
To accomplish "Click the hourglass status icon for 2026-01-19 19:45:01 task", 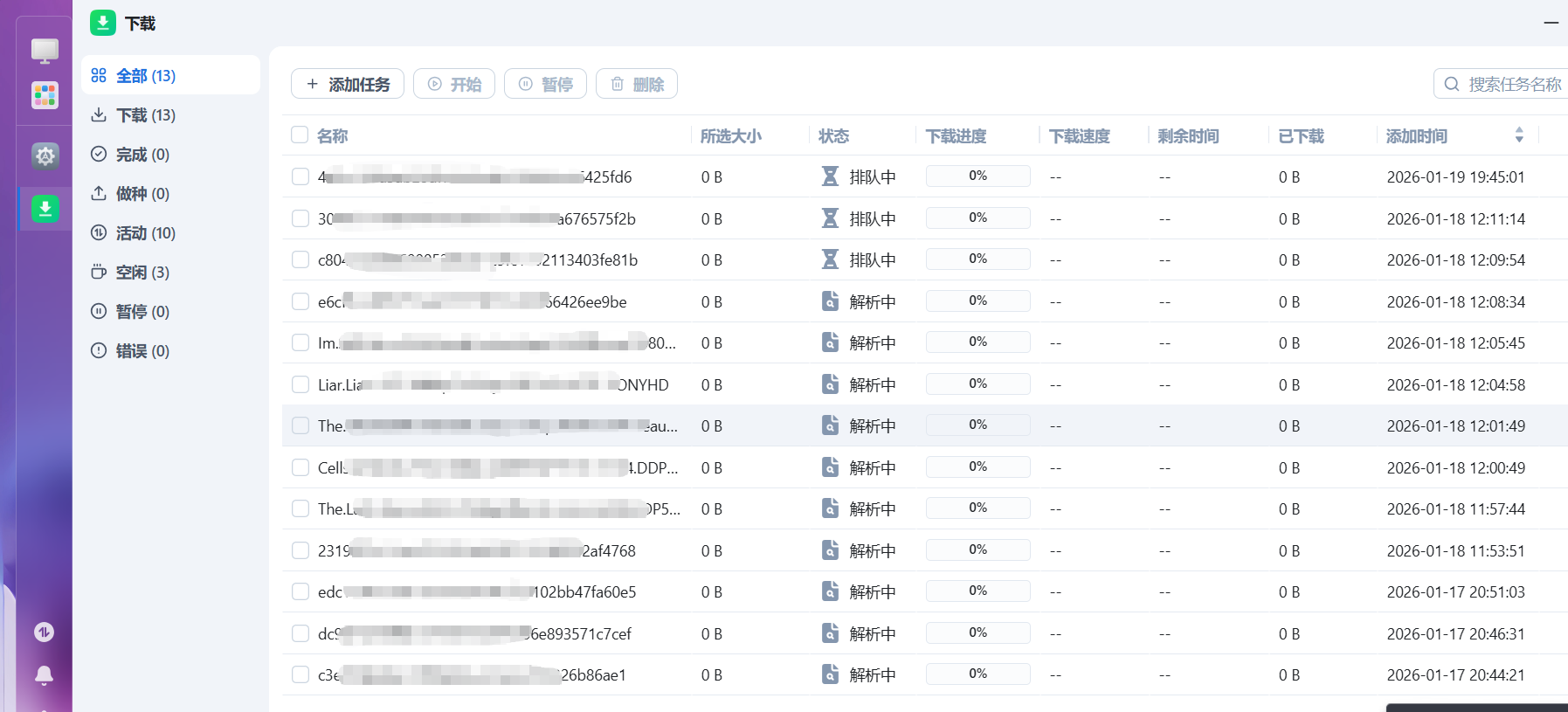I will (x=830, y=176).
